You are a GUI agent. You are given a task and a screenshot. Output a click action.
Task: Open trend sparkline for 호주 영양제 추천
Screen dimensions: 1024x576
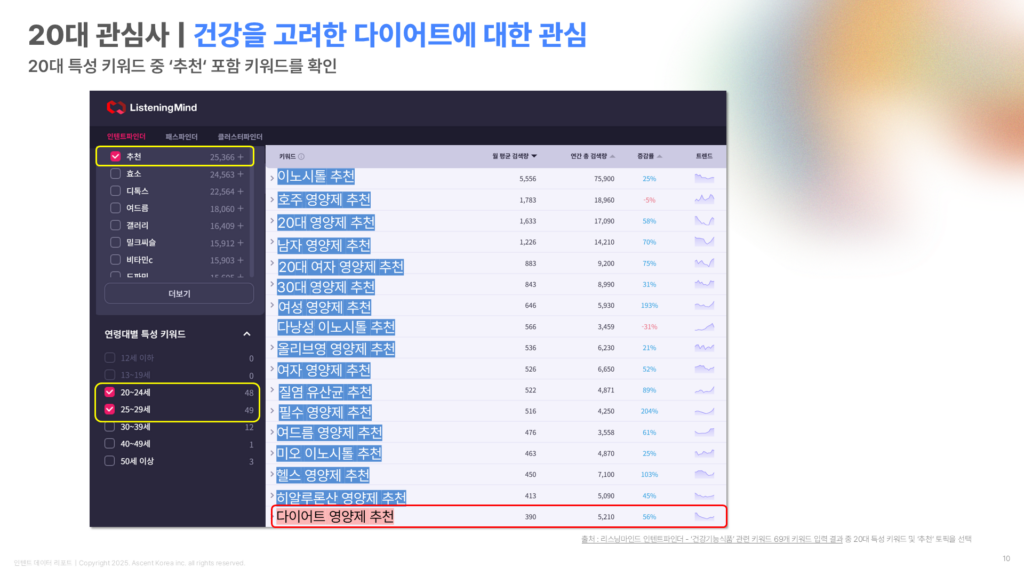(x=704, y=199)
